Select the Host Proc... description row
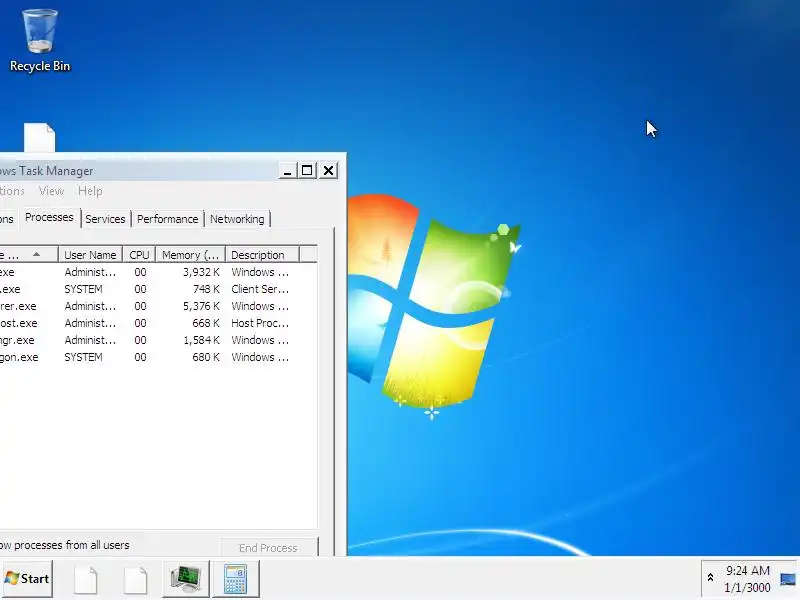 tap(260, 323)
